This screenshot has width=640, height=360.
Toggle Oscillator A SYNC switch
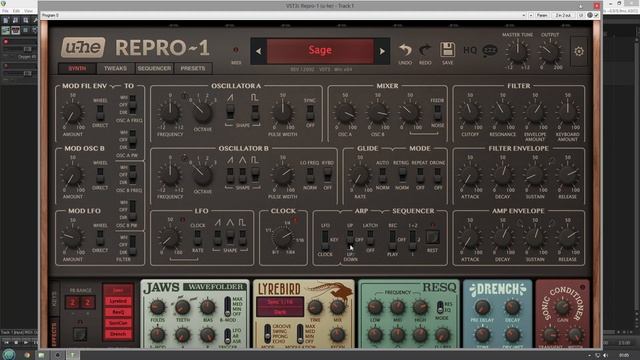[x=310, y=112]
